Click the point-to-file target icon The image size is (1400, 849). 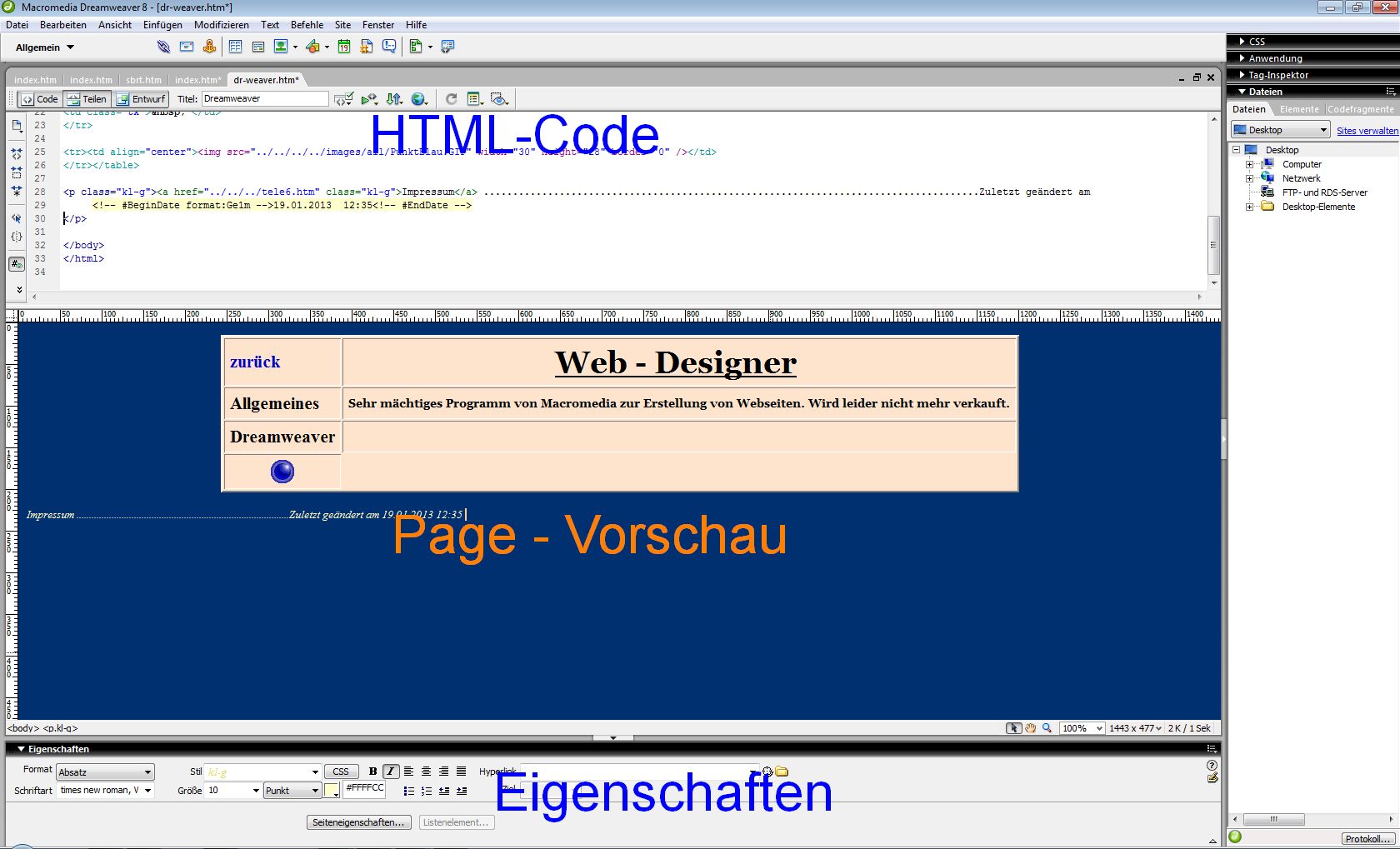tap(767, 772)
